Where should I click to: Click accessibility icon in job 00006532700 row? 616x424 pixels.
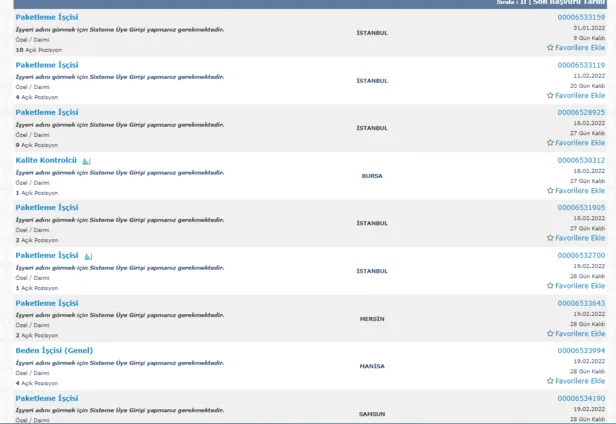tap(88, 256)
